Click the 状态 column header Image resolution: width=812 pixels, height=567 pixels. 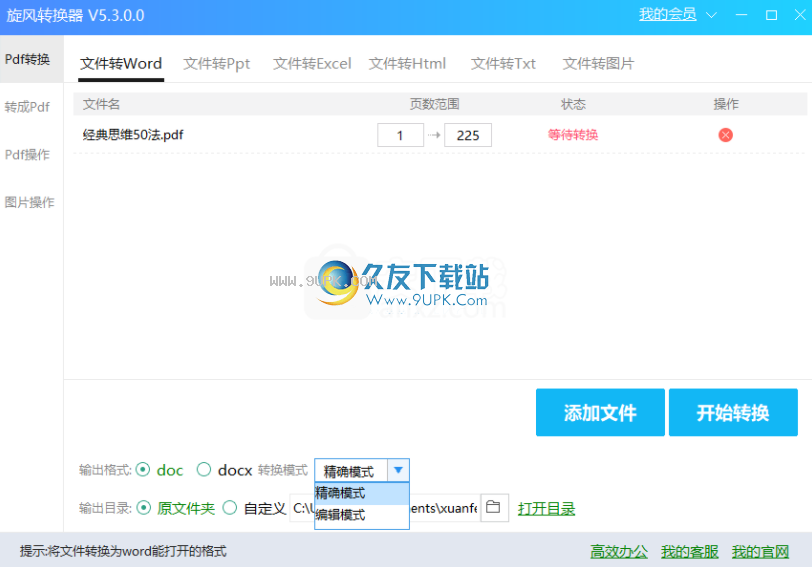(x=573, y=105)
